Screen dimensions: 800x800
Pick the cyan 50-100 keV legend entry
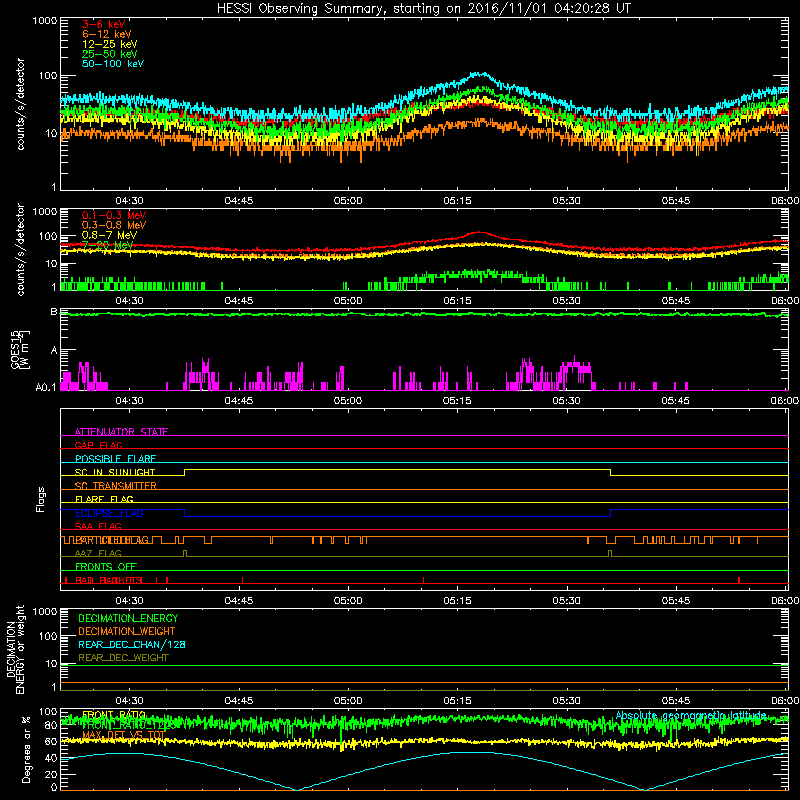[113, 64]
